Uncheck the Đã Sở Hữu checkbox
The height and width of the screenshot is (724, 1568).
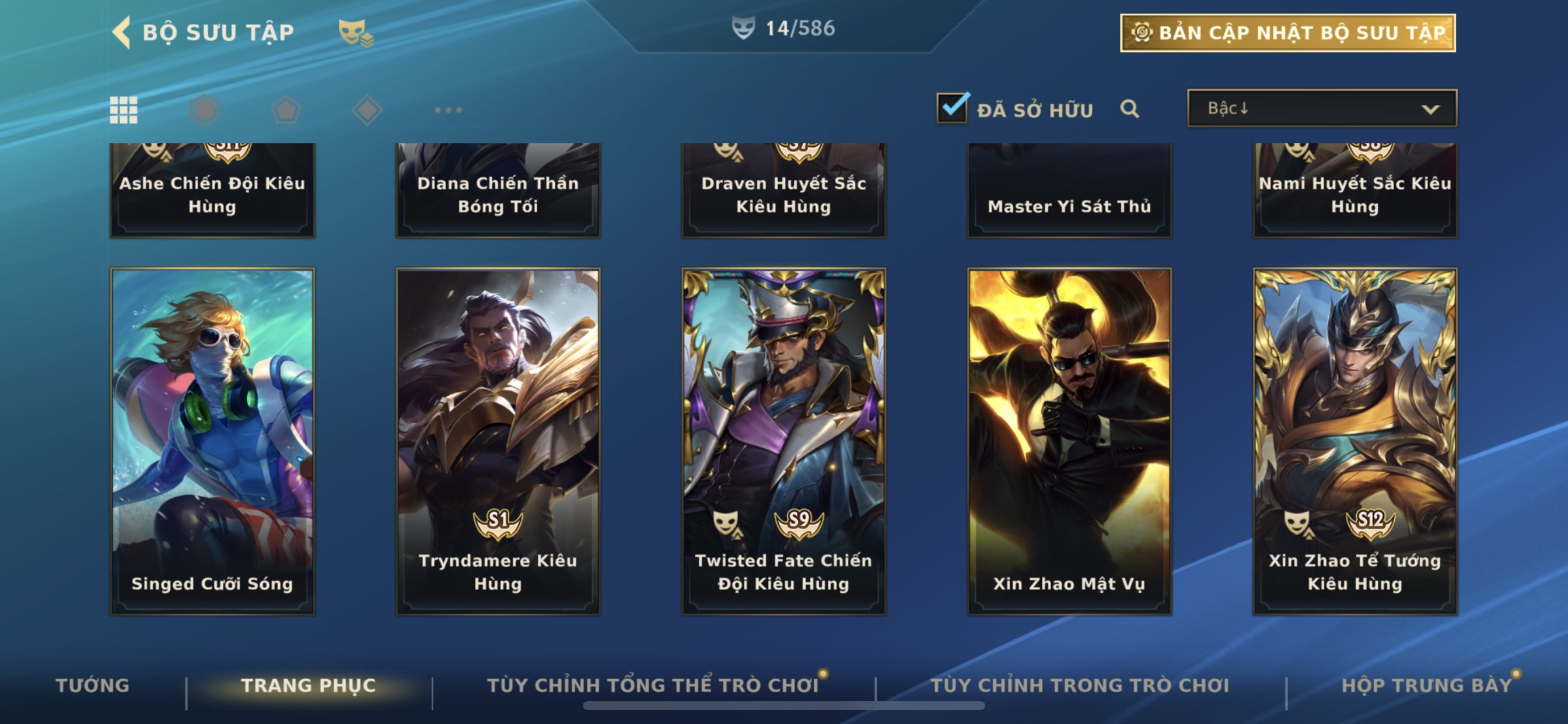pyautogui.click(x=952, y=108)
